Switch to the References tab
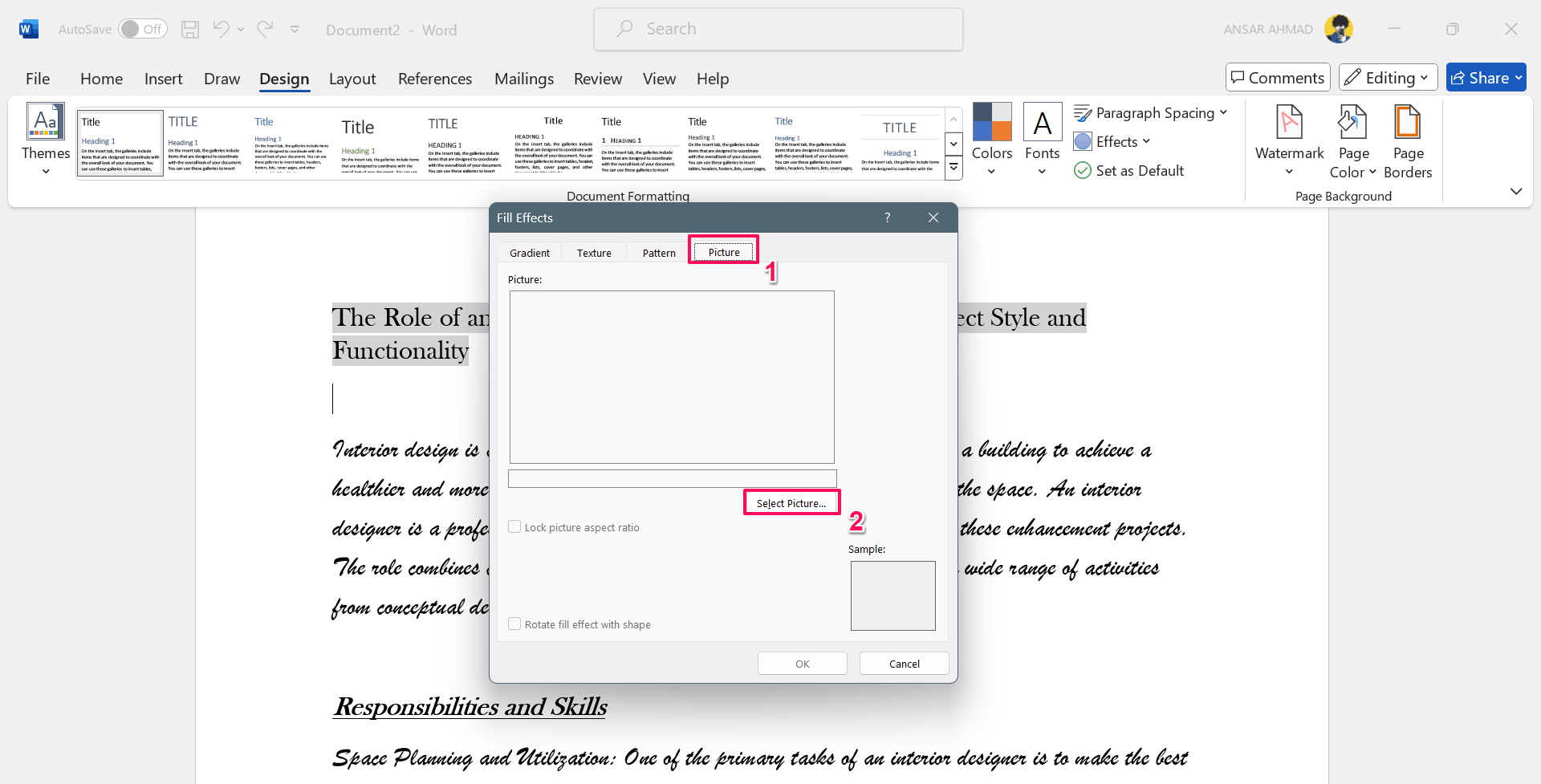The height and width of the screenshot is (784, 1541). [x=435, y=79]
